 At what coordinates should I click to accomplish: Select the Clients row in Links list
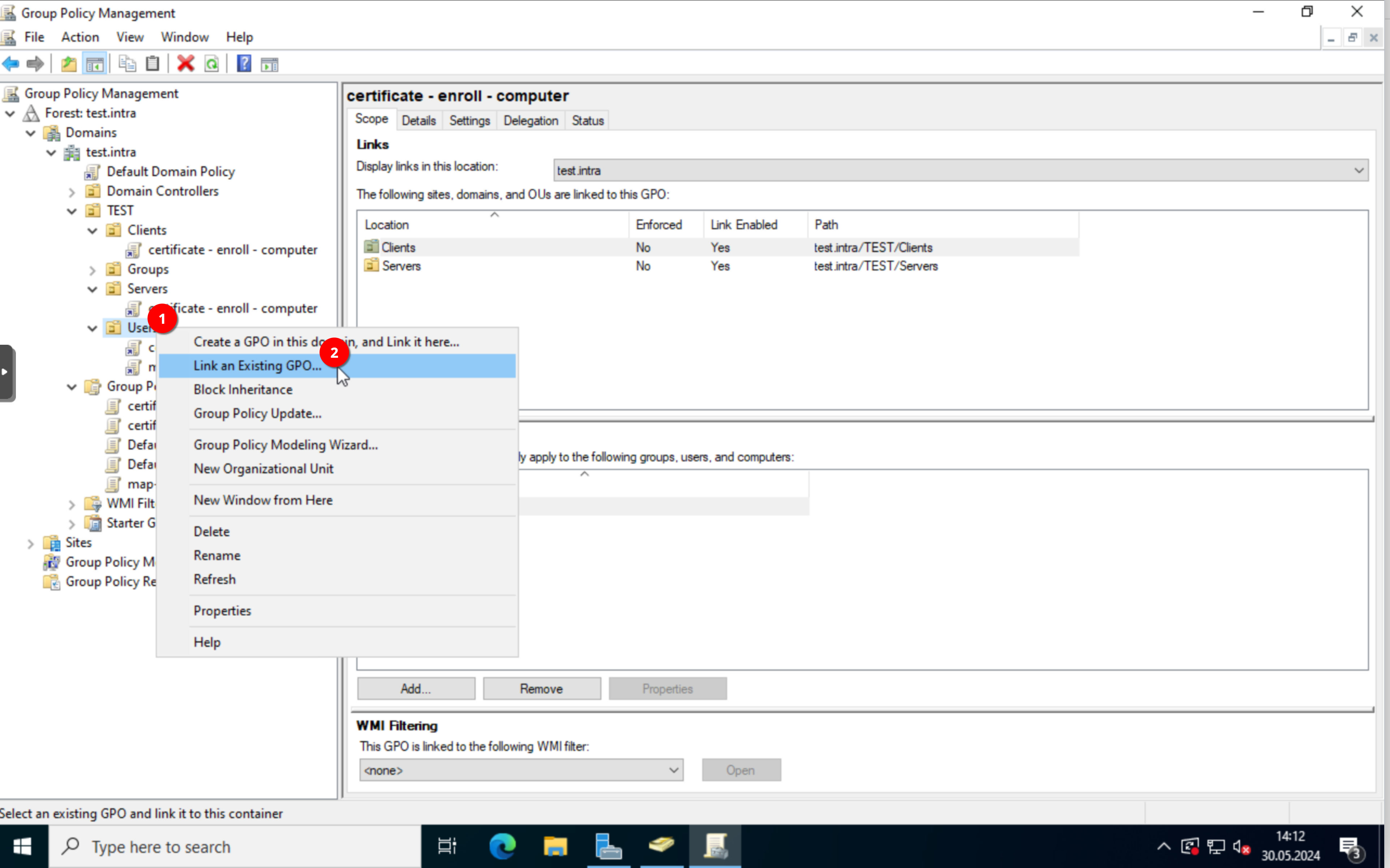718,248
